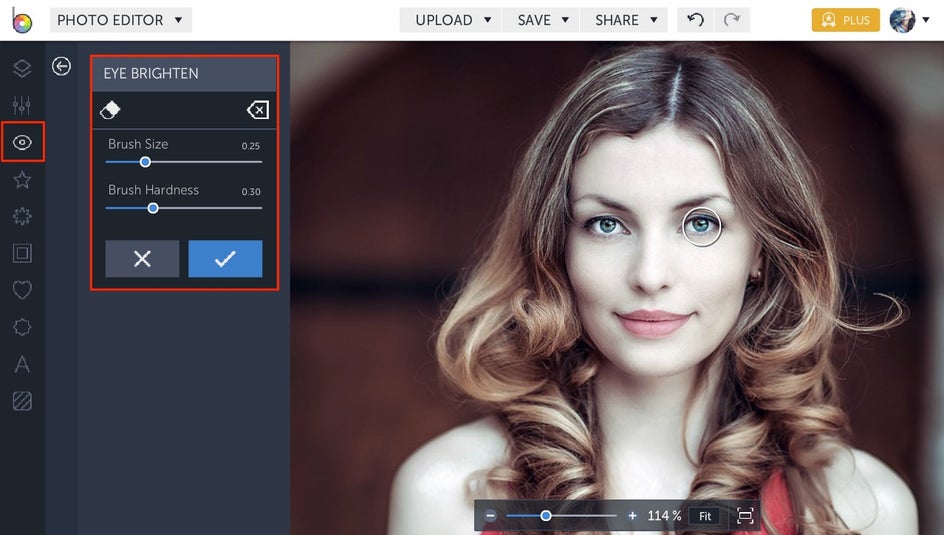Toggle the eraser mode in Eye Brighten
Screen dimensions: 944x535
(x=111, y=110)
